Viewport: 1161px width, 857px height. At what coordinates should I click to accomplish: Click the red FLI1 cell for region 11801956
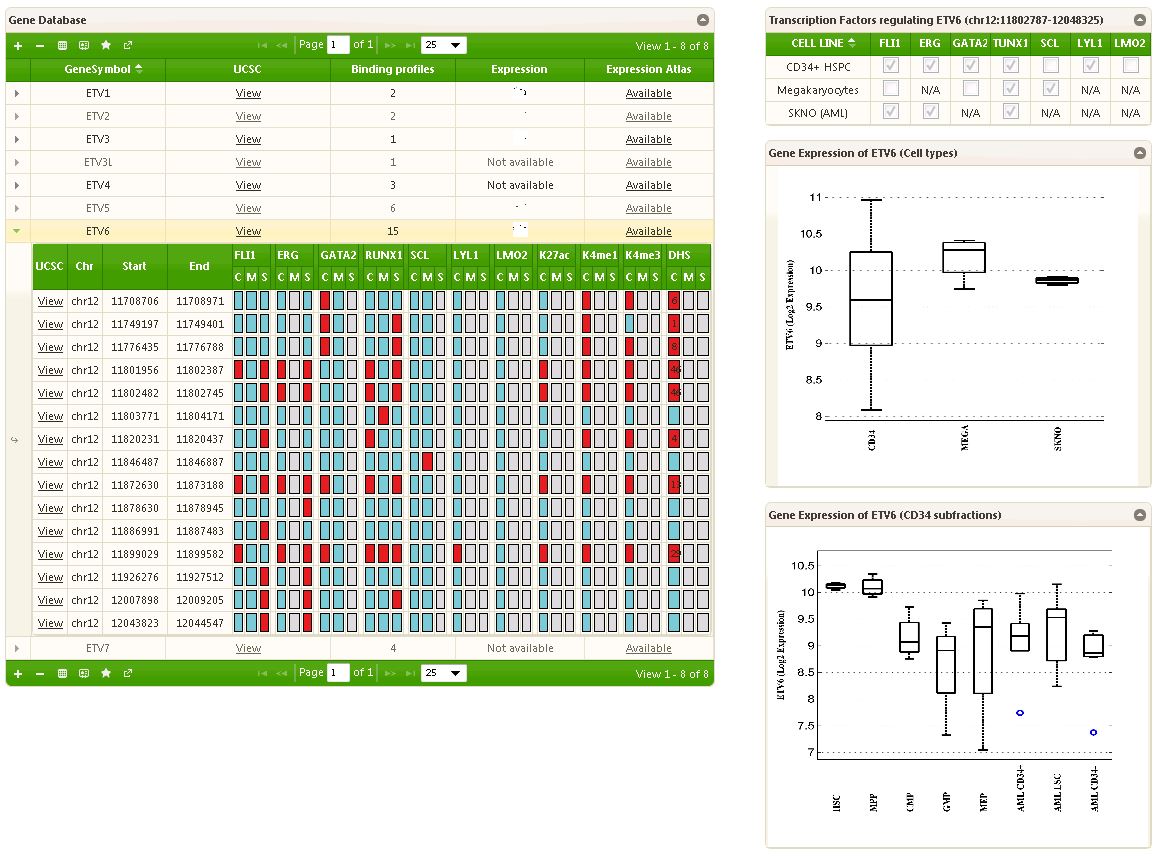pos(238,370)
